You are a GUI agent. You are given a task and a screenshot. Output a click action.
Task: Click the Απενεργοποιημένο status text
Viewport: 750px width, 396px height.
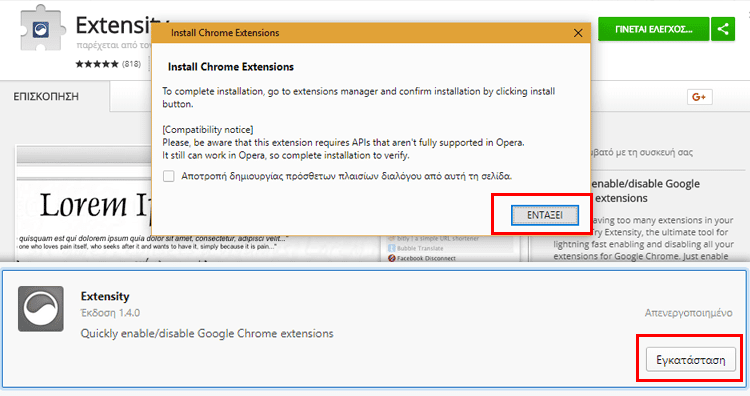point(688,313)
